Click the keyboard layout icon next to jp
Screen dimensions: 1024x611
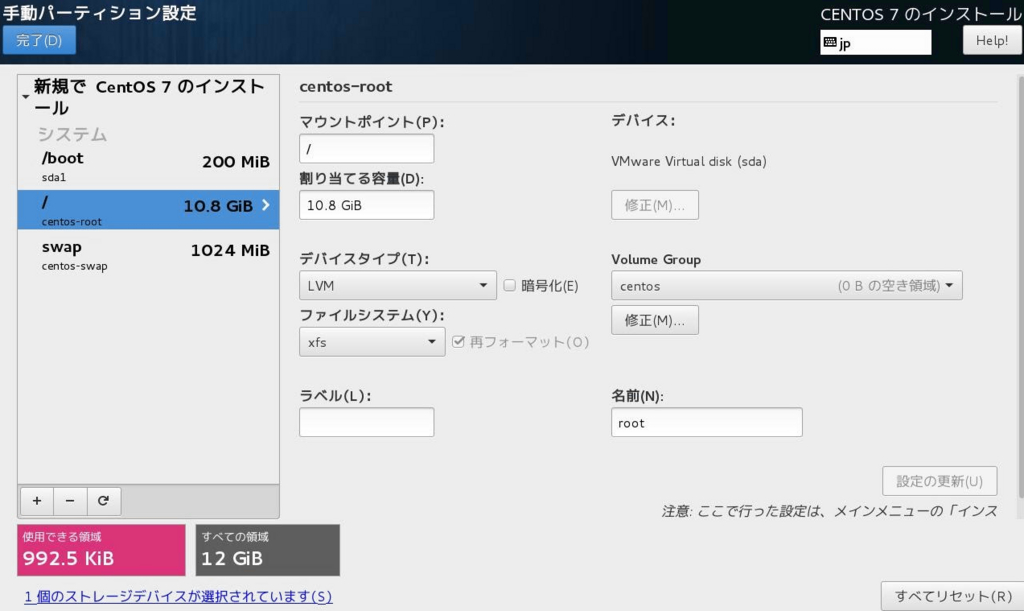click(830, 42)
